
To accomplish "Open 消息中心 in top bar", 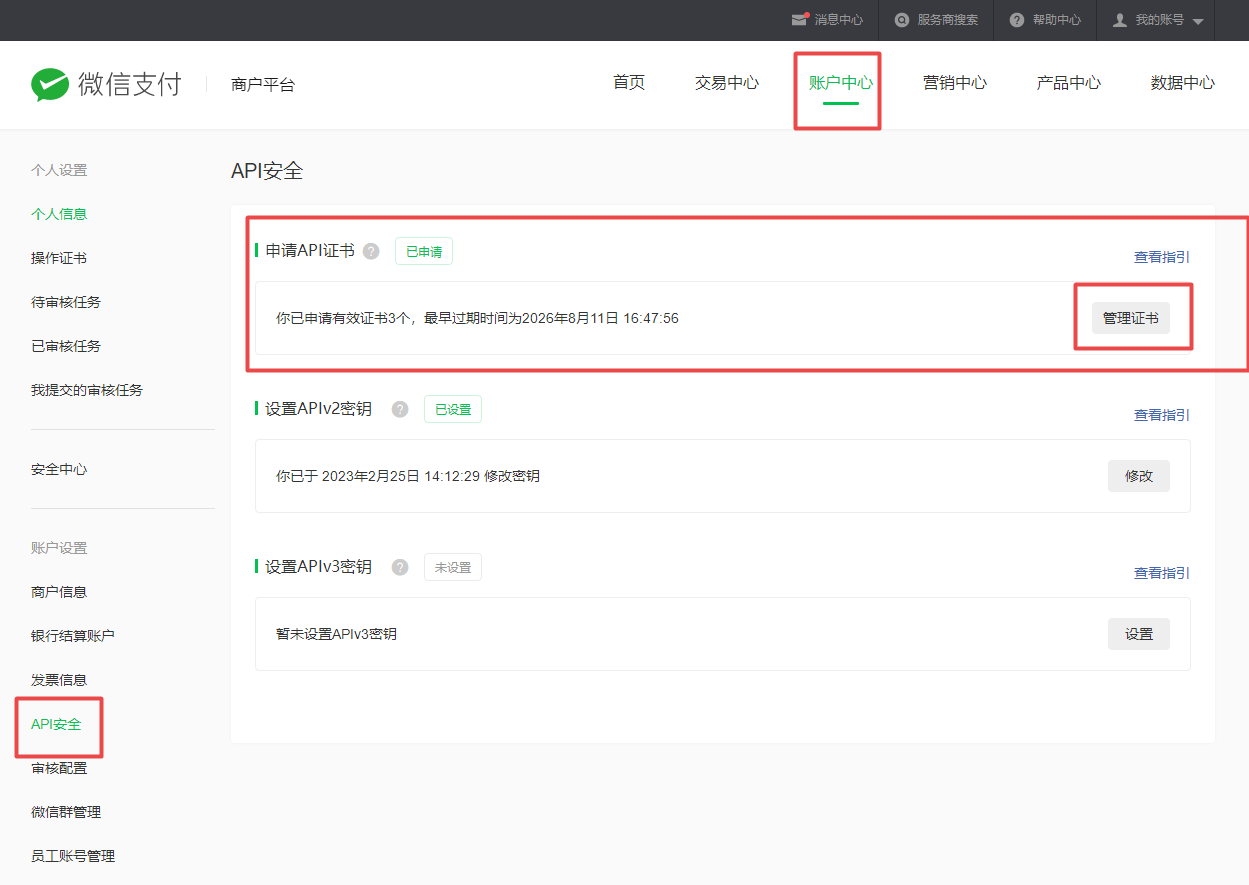I will point(839,20).
